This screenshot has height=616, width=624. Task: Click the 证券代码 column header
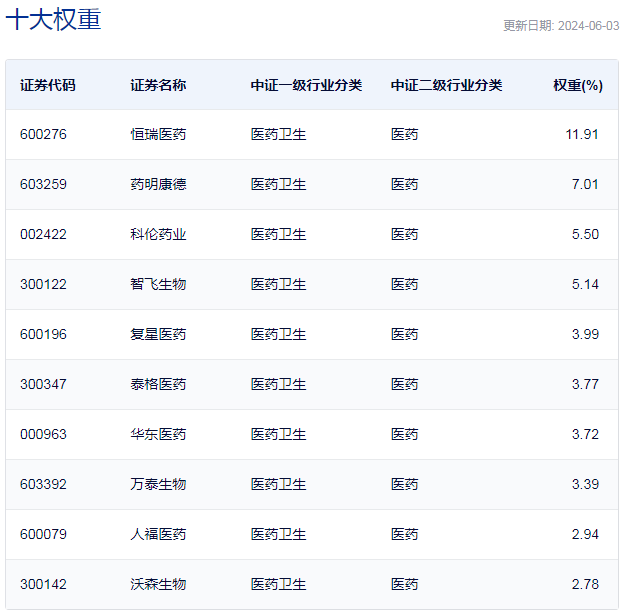(48, 85)
